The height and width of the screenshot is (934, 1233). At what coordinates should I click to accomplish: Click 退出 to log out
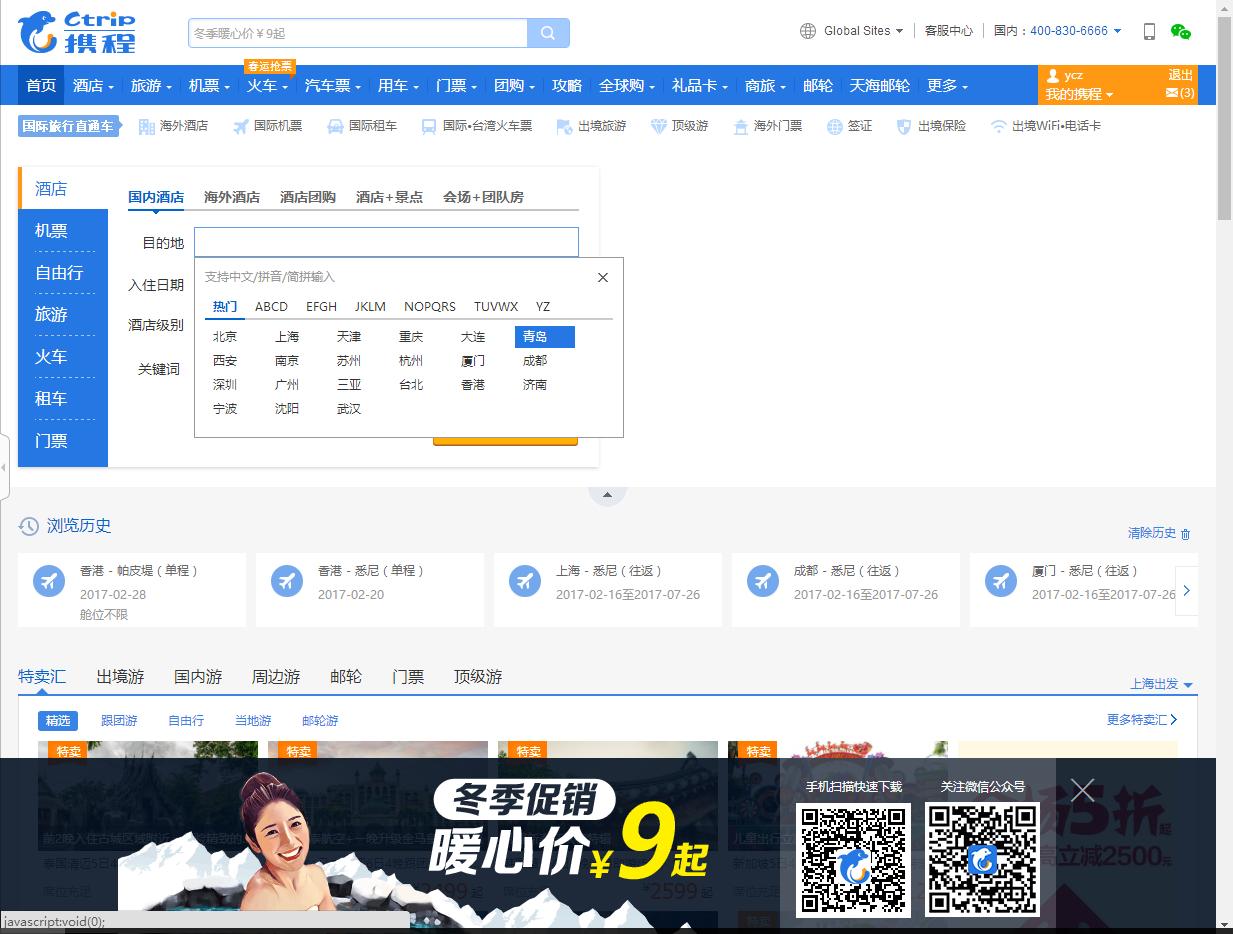(x=1180, y=74)
